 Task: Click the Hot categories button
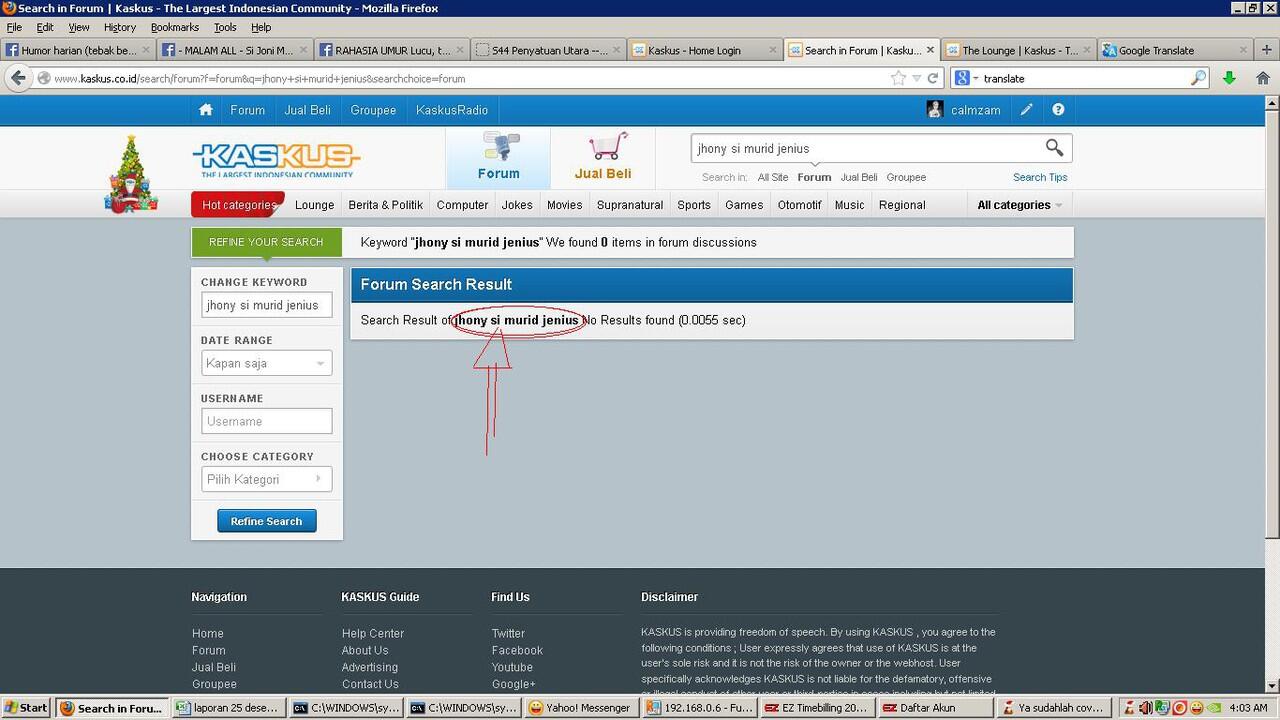(x=238, y=205)
